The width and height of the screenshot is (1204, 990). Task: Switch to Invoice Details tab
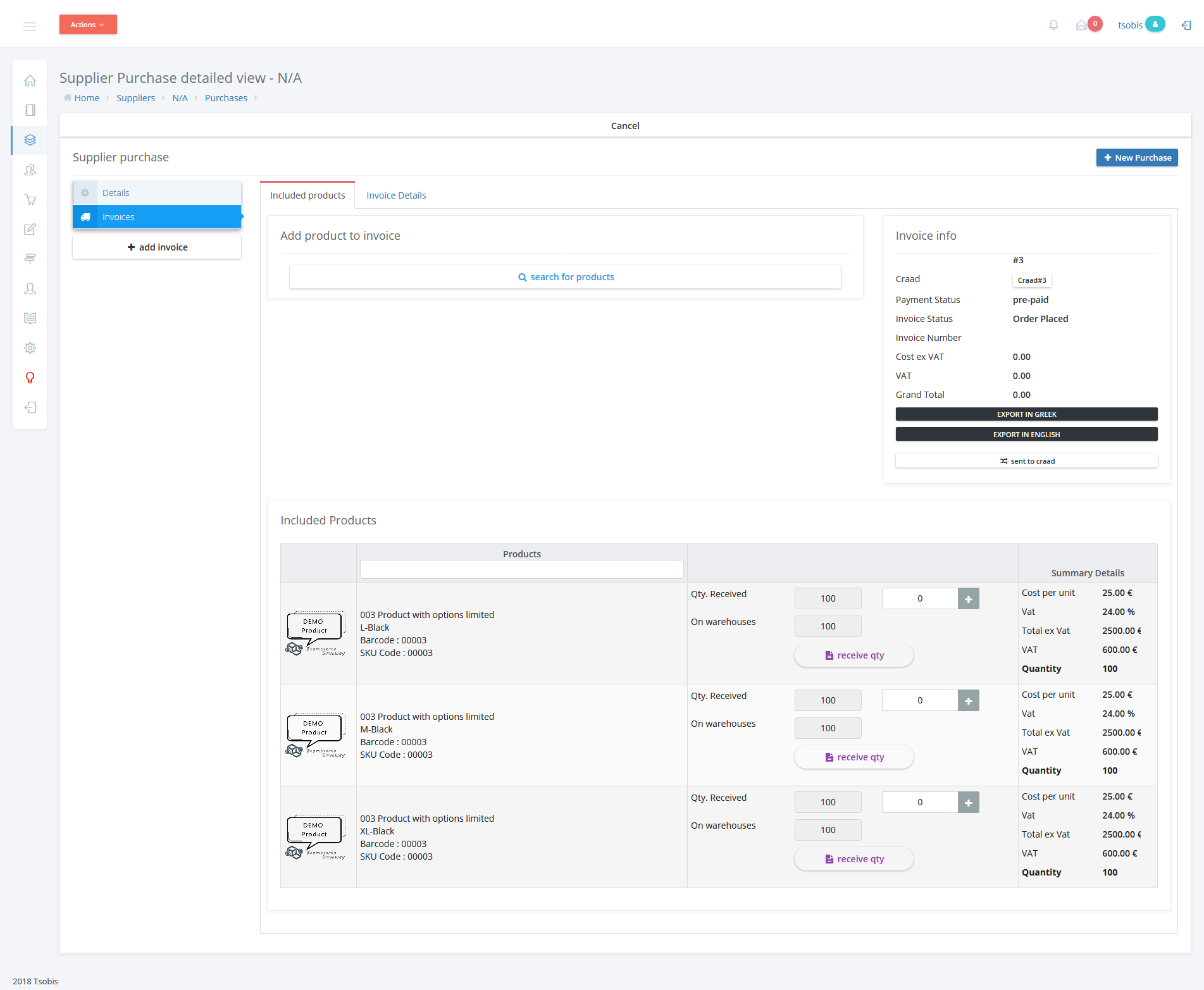pyautogui.click(x=396, y=195)
